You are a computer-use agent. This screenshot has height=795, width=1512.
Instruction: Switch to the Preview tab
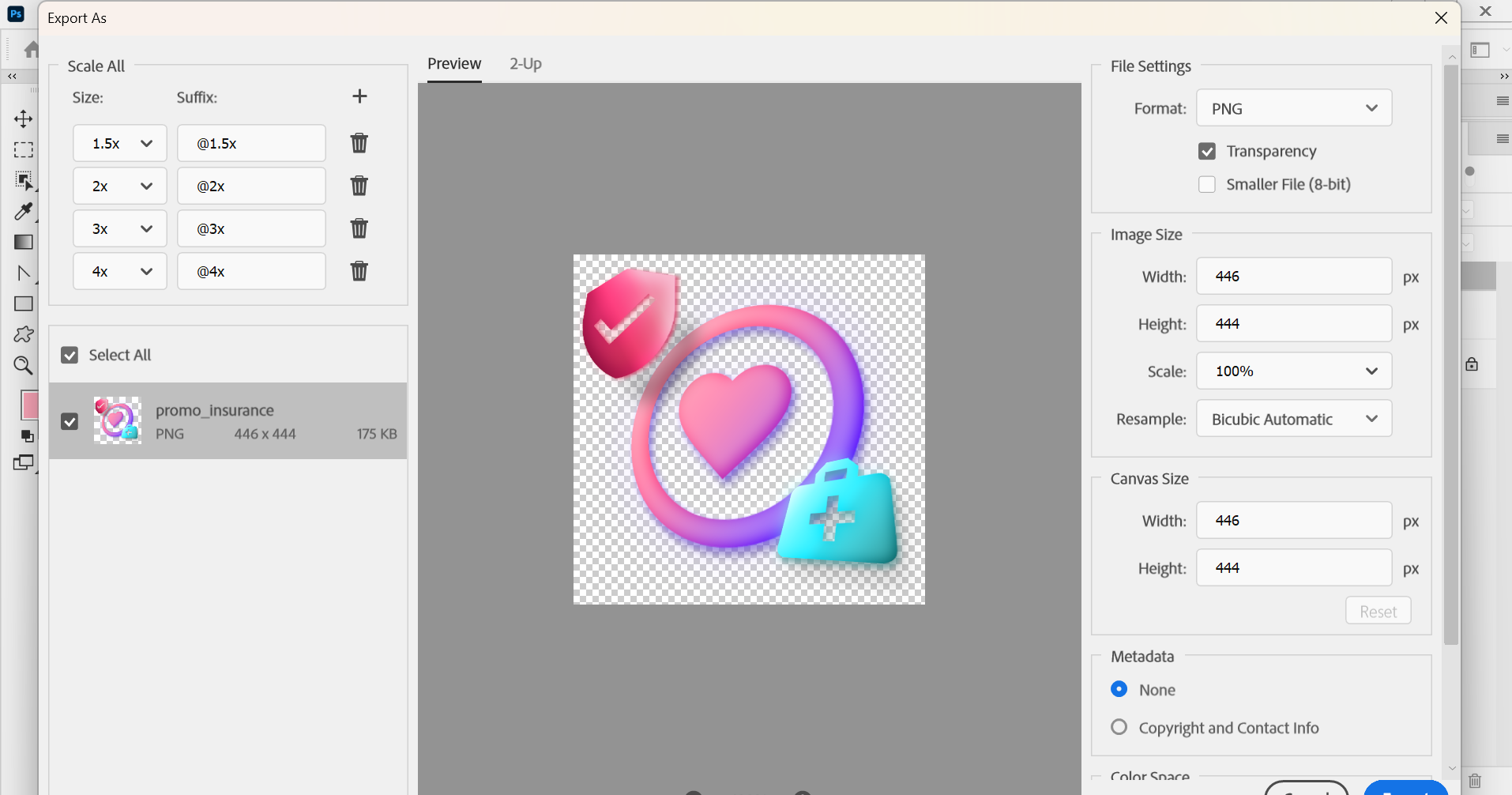point(454,64)
